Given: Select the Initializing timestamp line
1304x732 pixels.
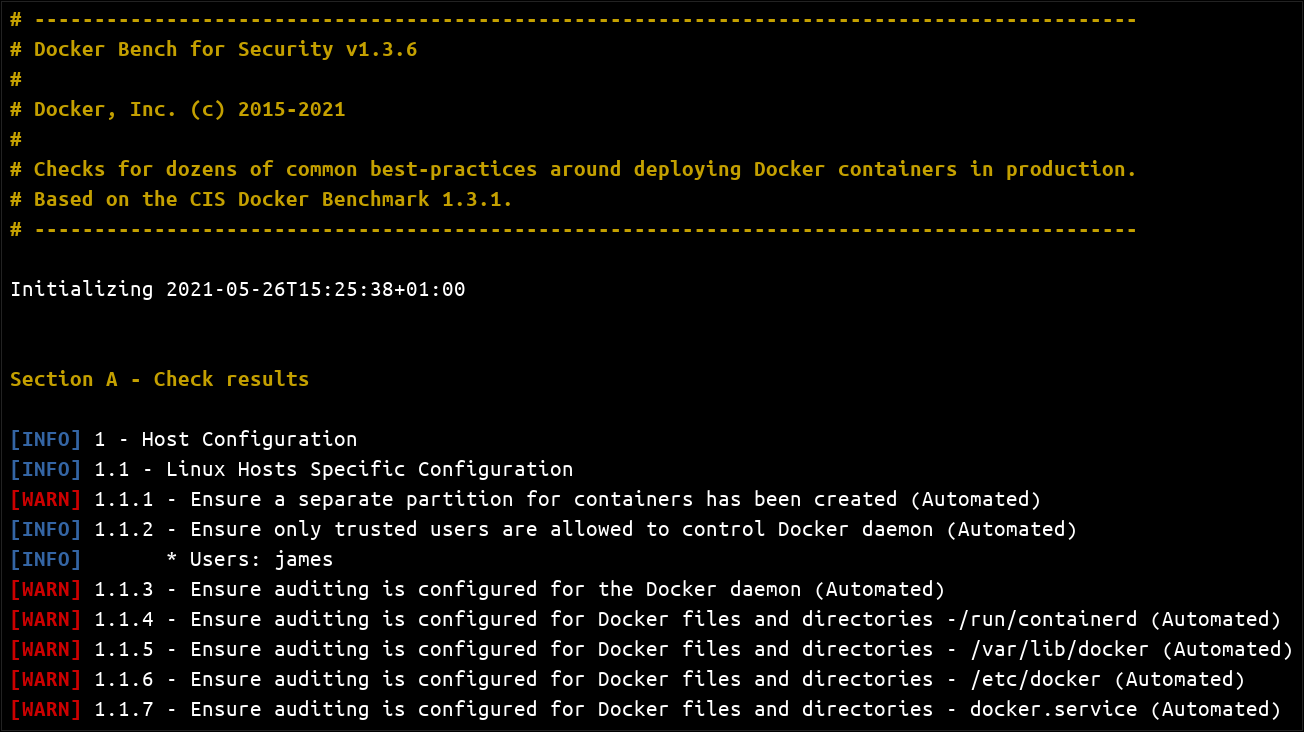Looking at the screenshot, I should coord(237,289).
